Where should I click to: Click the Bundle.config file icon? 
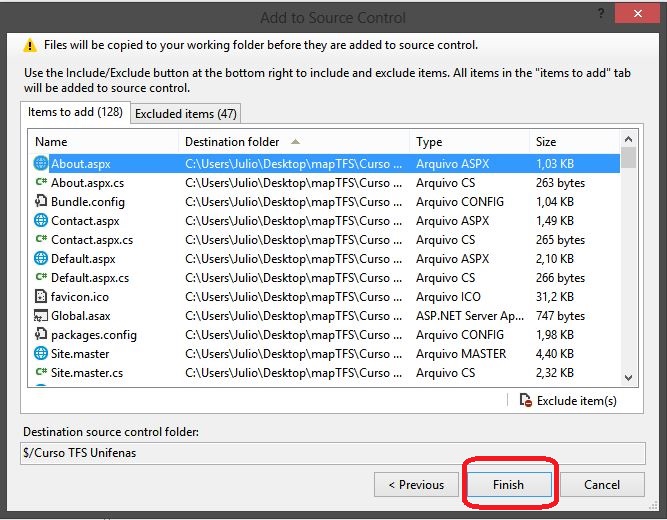coord(41,201)
